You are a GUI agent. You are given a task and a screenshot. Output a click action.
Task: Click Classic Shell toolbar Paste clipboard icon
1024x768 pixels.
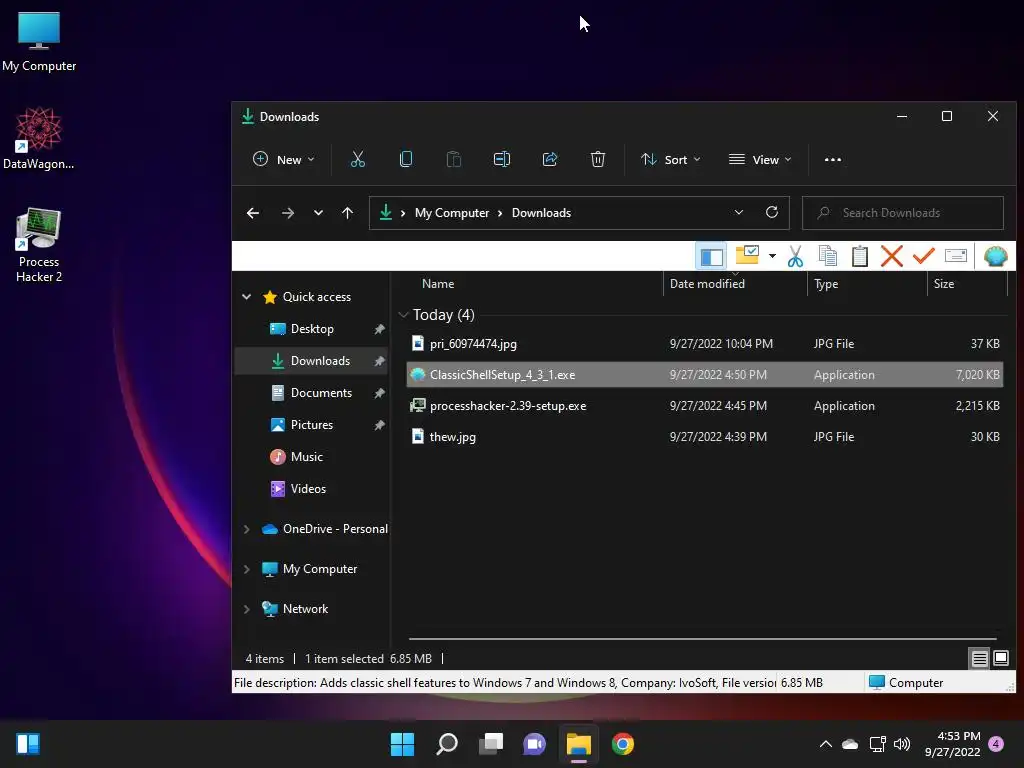point(859,256)
